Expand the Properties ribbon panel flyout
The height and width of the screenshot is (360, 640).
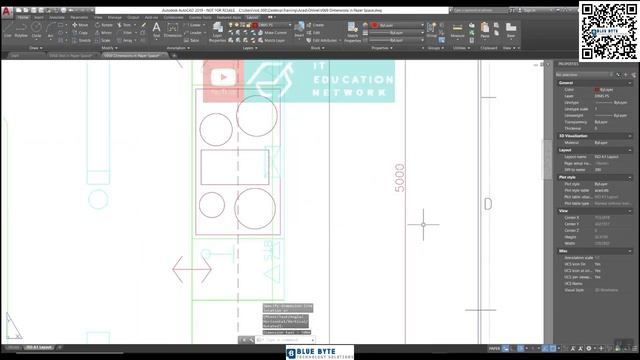(382, 48)
